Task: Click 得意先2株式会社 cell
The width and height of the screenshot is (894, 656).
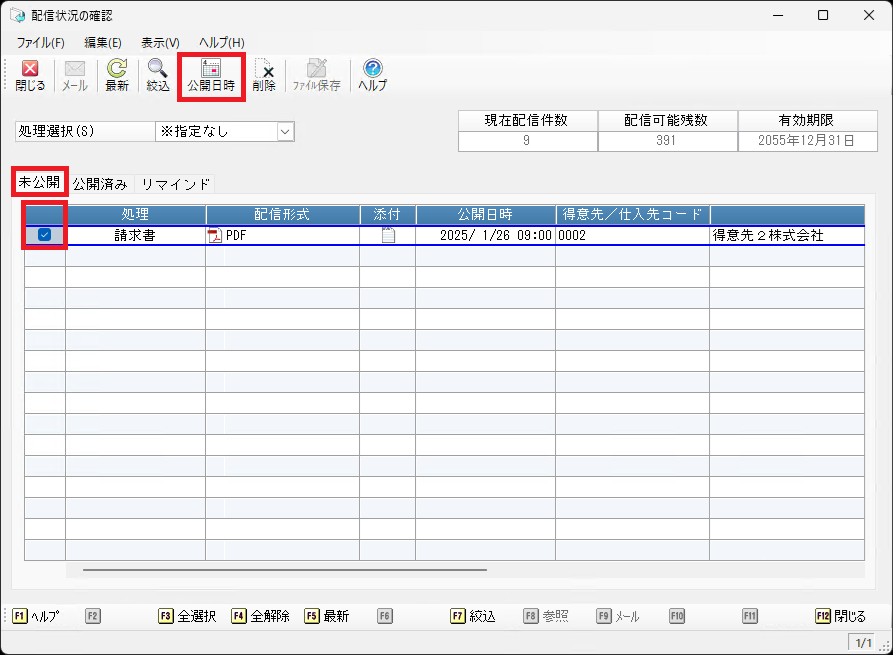Action: click(x=787, y=235)
